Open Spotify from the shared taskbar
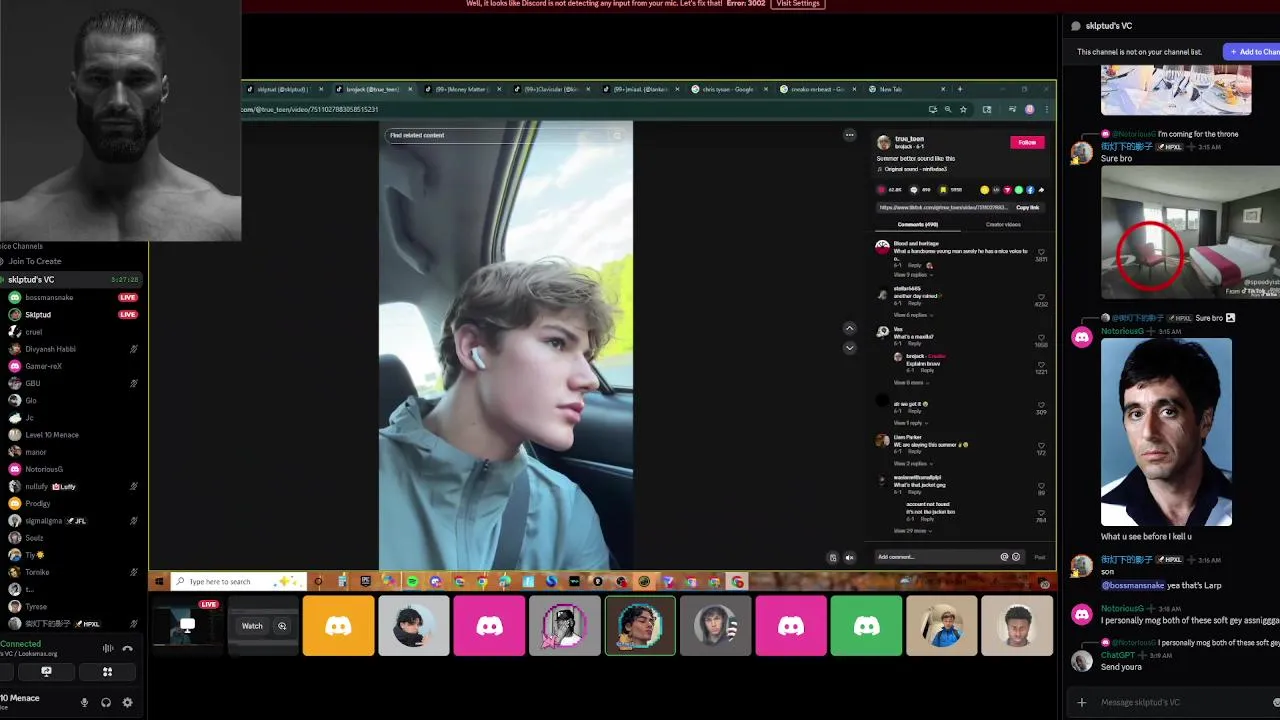This screenshot has width=1280, height=720. coord(412,581)
